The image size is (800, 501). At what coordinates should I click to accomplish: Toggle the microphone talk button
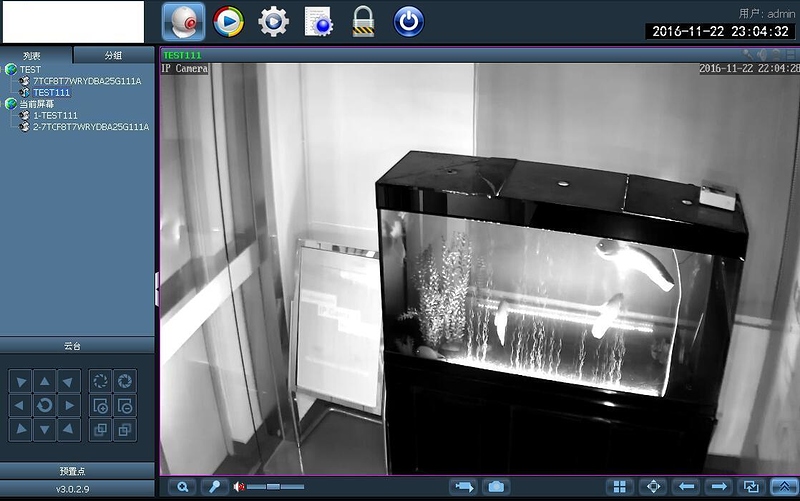point(213,487)
